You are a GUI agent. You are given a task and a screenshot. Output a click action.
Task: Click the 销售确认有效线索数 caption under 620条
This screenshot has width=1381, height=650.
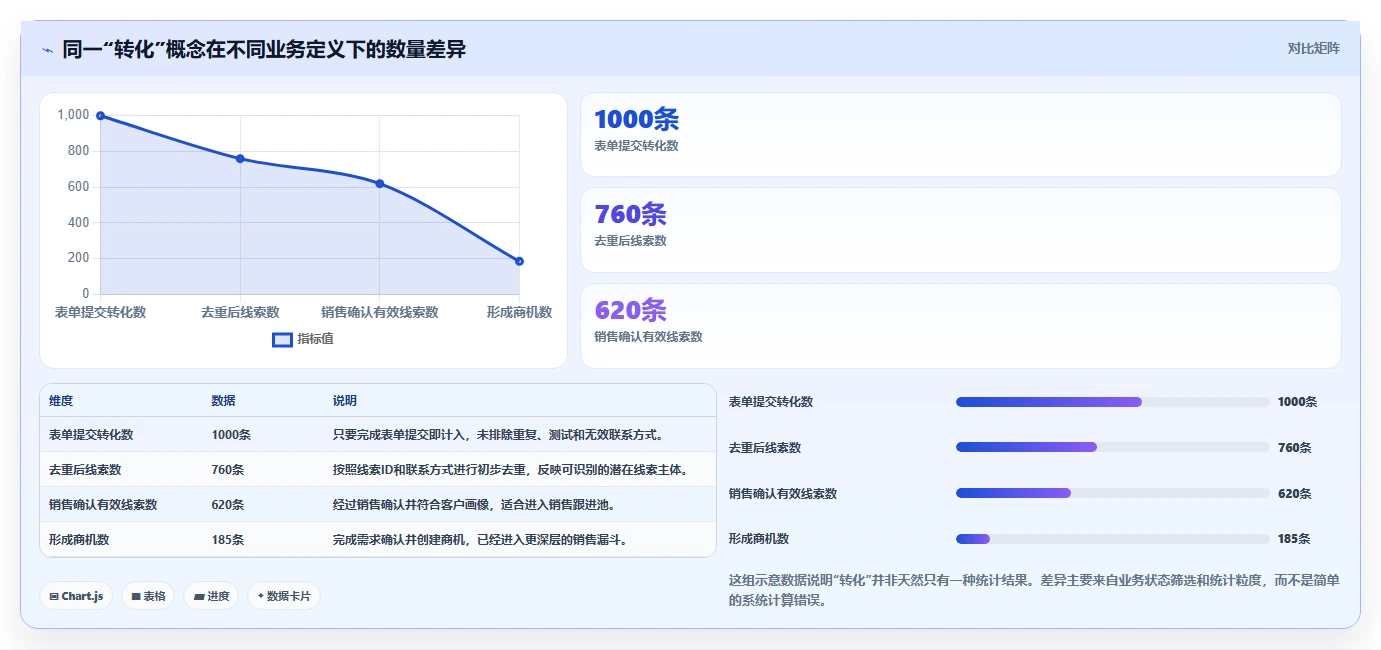[648, 337]
